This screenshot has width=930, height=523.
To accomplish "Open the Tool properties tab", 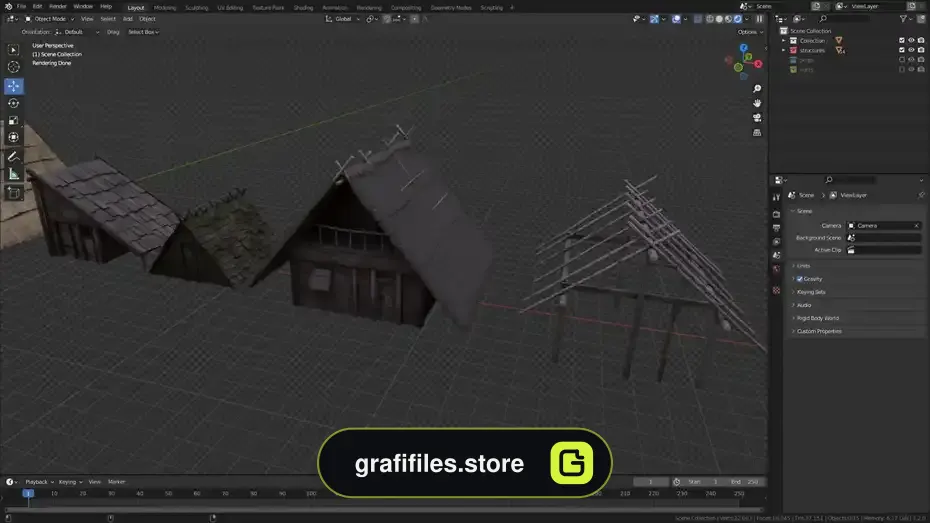I will 776,197.
